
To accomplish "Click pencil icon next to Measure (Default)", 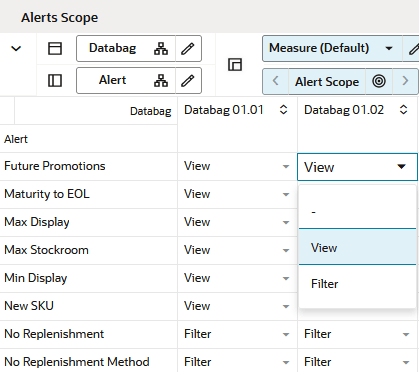I will pos(413,49).
